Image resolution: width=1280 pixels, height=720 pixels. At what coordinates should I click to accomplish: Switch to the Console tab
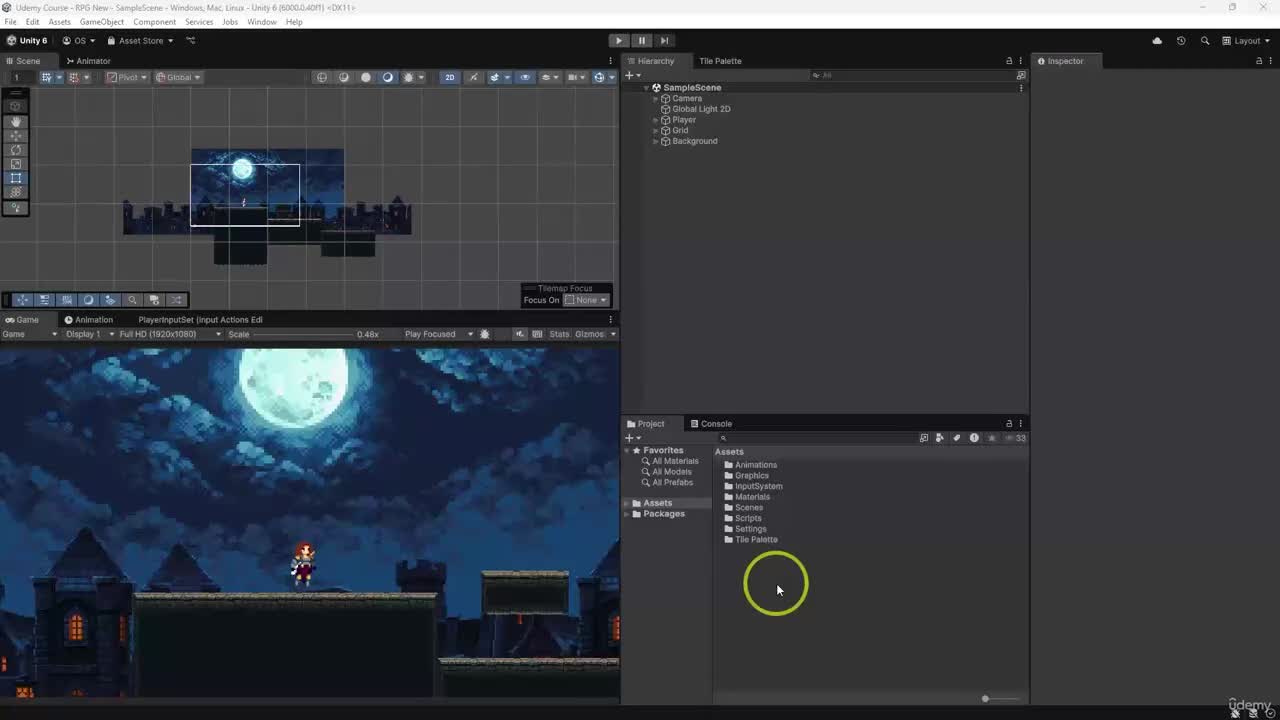click(x=711, y=424)
